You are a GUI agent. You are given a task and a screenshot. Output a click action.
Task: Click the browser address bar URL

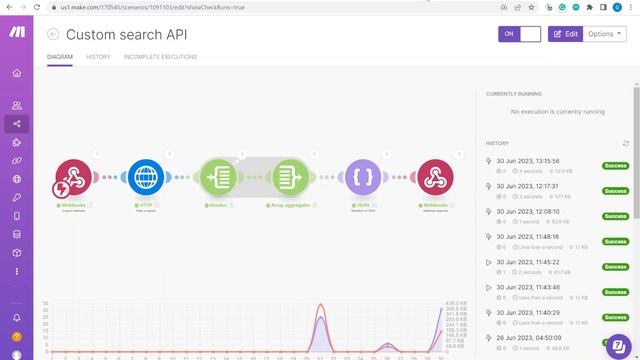[x=153, y=7]
